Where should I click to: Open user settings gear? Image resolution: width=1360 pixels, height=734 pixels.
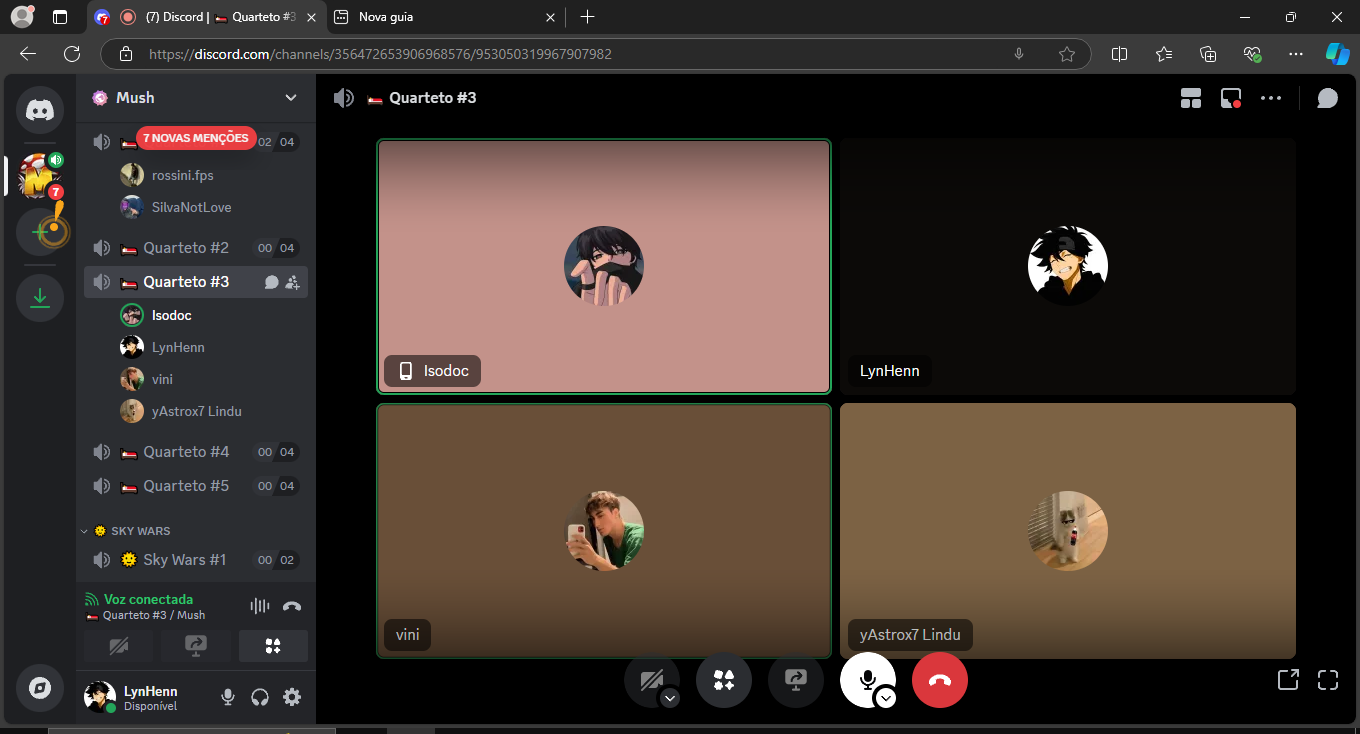pos(292,697)
